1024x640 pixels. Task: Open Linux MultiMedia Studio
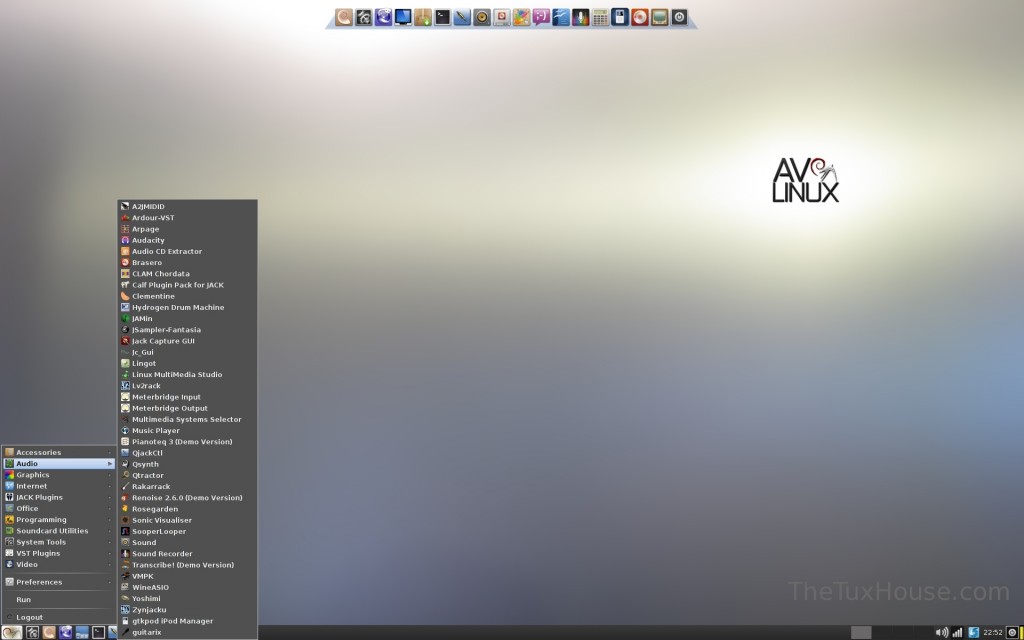(x=187, y=374)
